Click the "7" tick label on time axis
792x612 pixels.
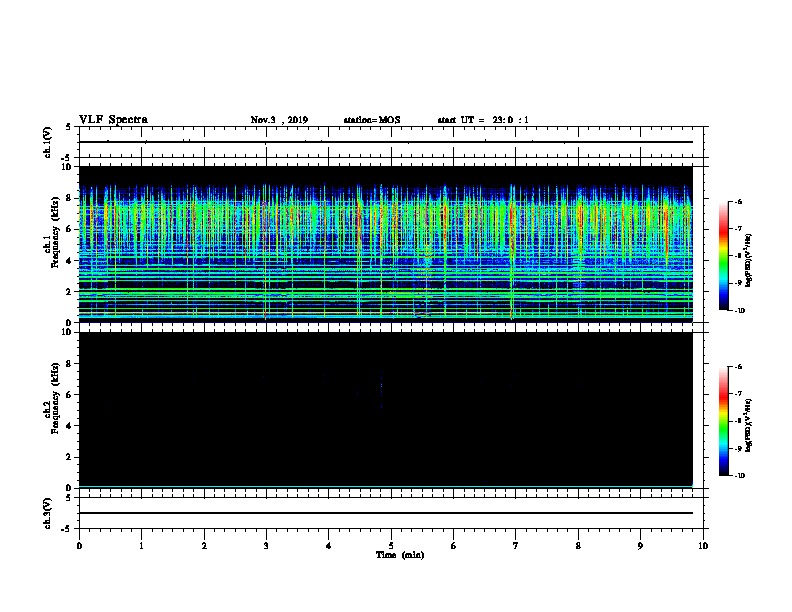pos(516,545)
